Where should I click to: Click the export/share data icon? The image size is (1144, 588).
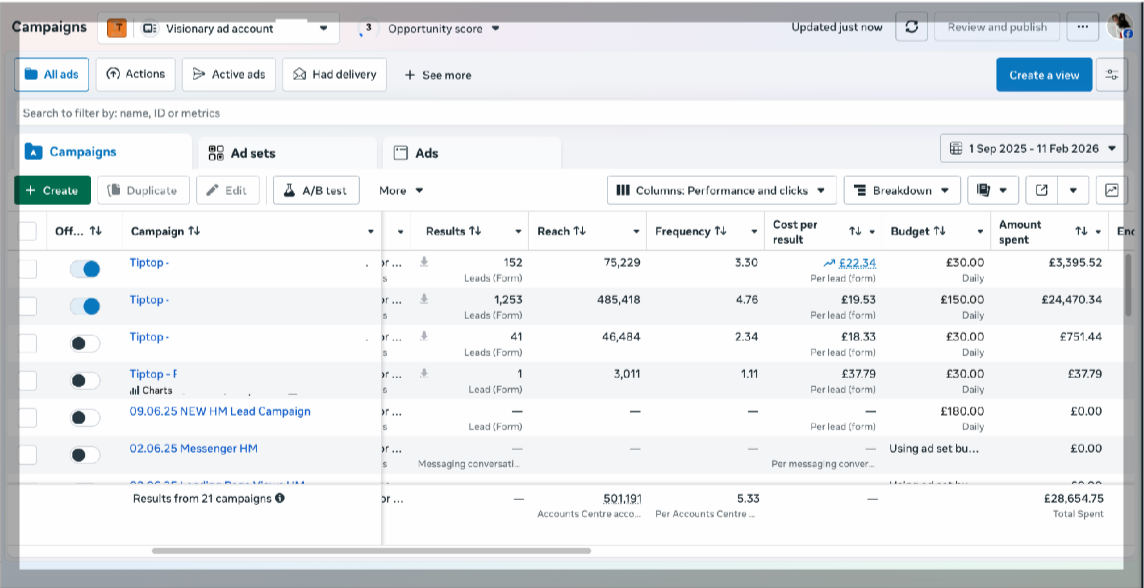pyautogui.click(x=1042, y=190)
